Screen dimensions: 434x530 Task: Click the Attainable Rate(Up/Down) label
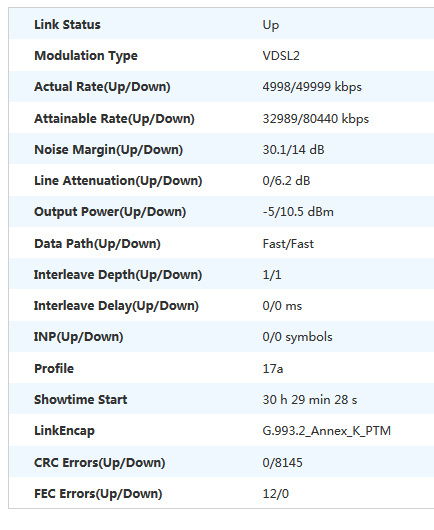pos(114,119)
